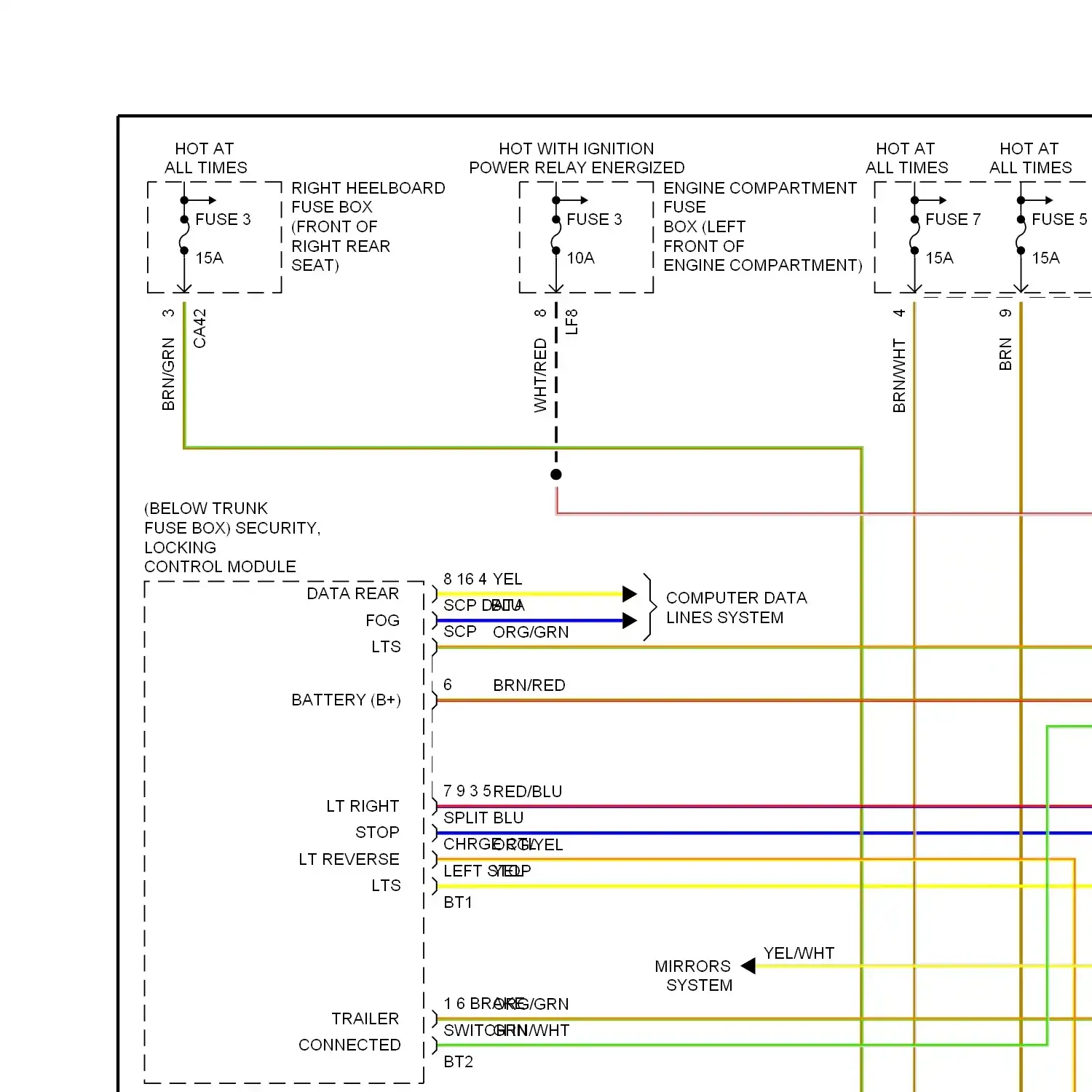This screenshot has width=1092, height=1092.
Task: Click the blue wire arrowhead to data lines
Action: 630,621
